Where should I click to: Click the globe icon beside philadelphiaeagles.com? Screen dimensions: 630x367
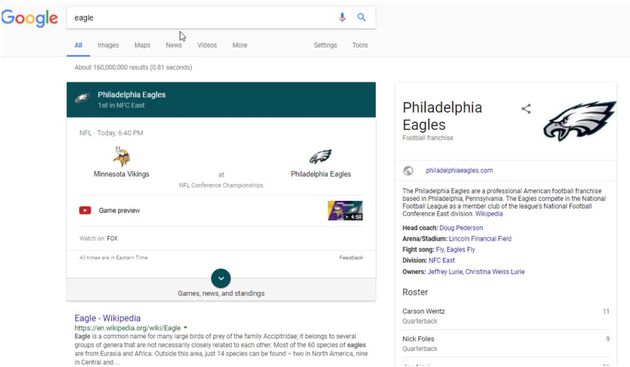click(x=408, y=170)
